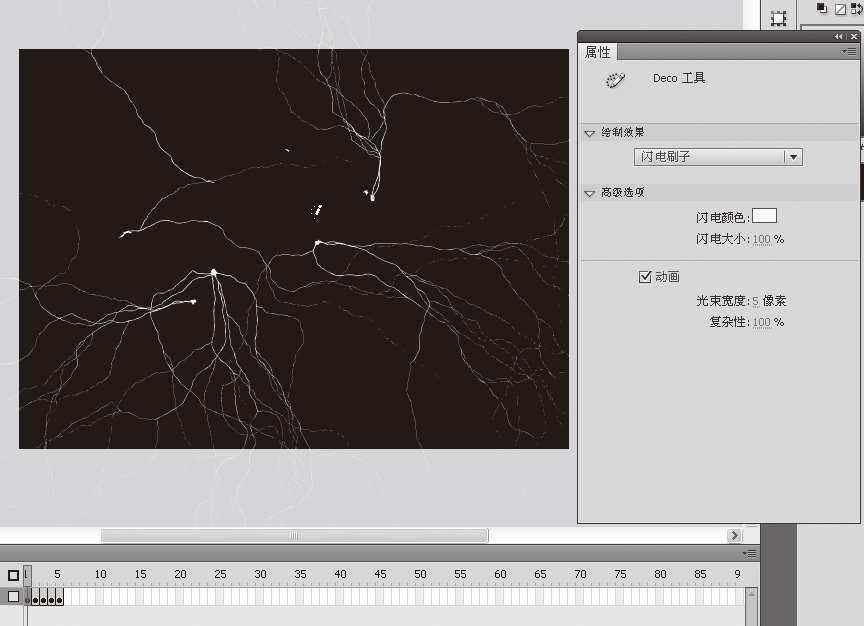Click frame number 10 on timeline ruler
This screenshot has width=864, height=626.
(100, 574)
